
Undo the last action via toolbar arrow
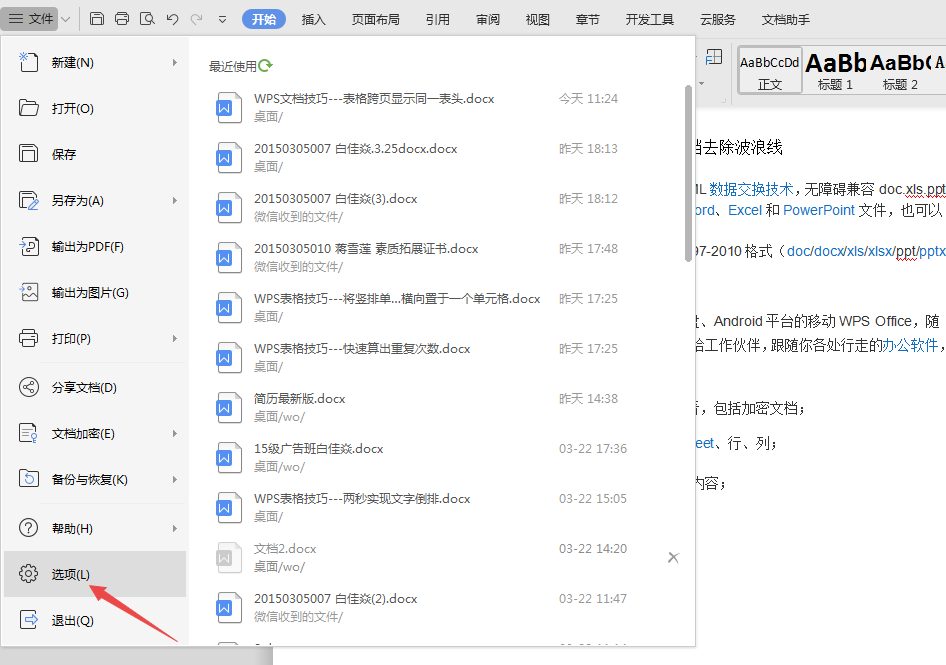coord(173,19)
